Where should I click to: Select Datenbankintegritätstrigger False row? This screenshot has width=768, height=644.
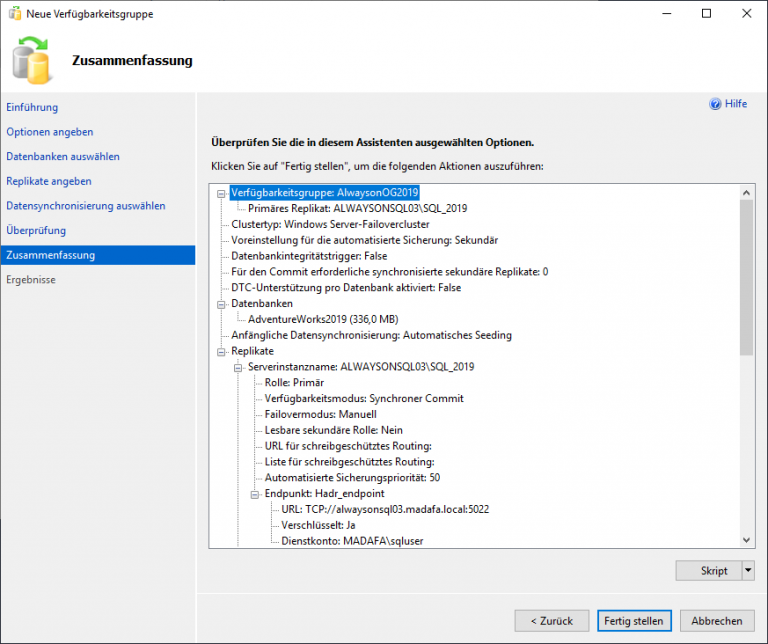(x=310, y=256)
